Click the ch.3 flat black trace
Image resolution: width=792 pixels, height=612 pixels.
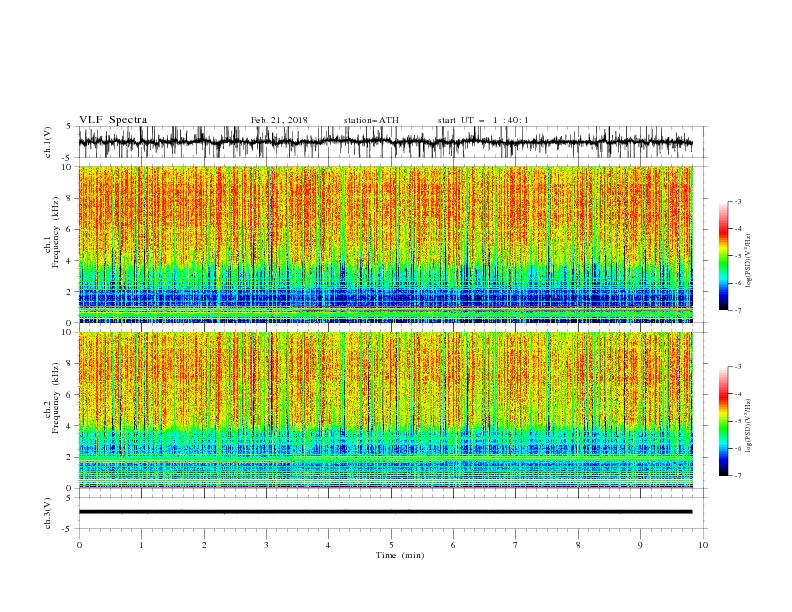(x=385, y=512)
